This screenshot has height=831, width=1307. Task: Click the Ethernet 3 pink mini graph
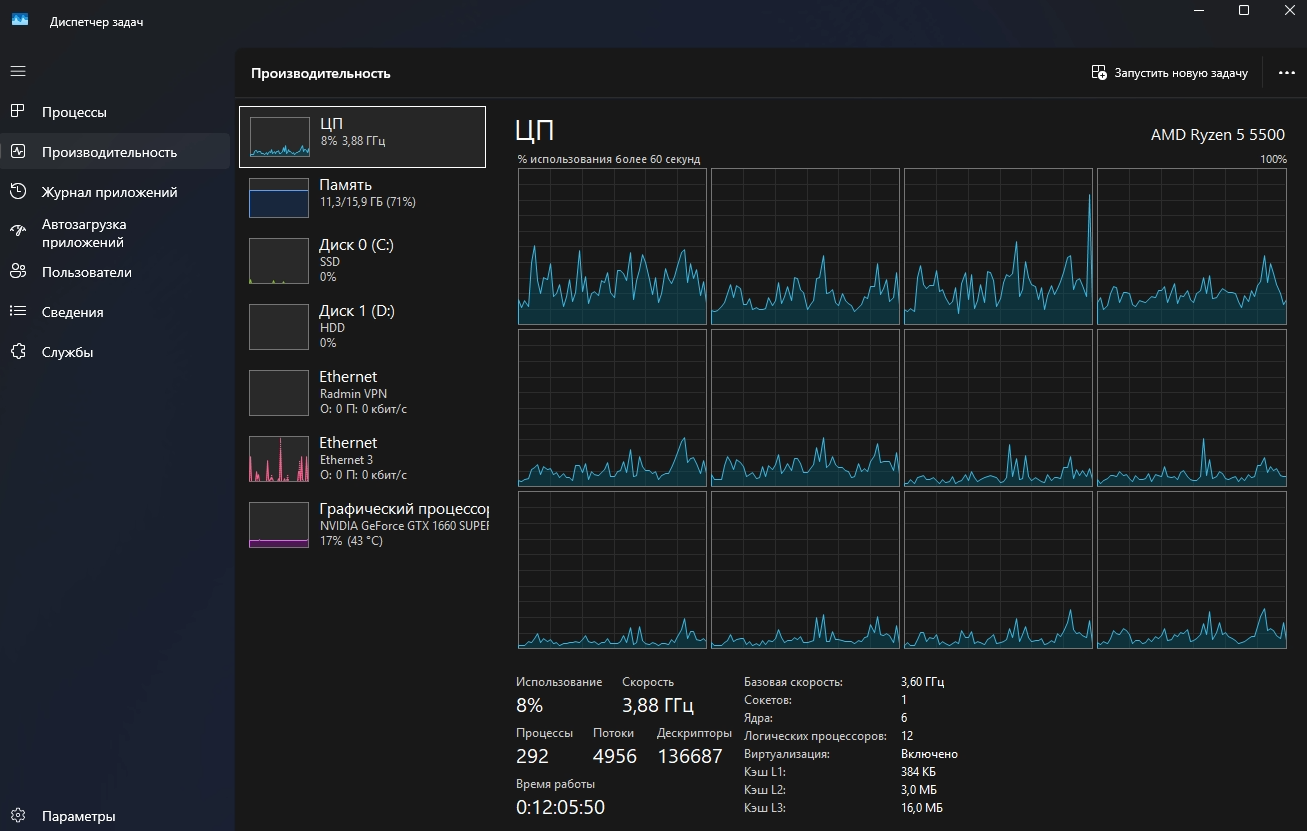[x=279, y=459]
